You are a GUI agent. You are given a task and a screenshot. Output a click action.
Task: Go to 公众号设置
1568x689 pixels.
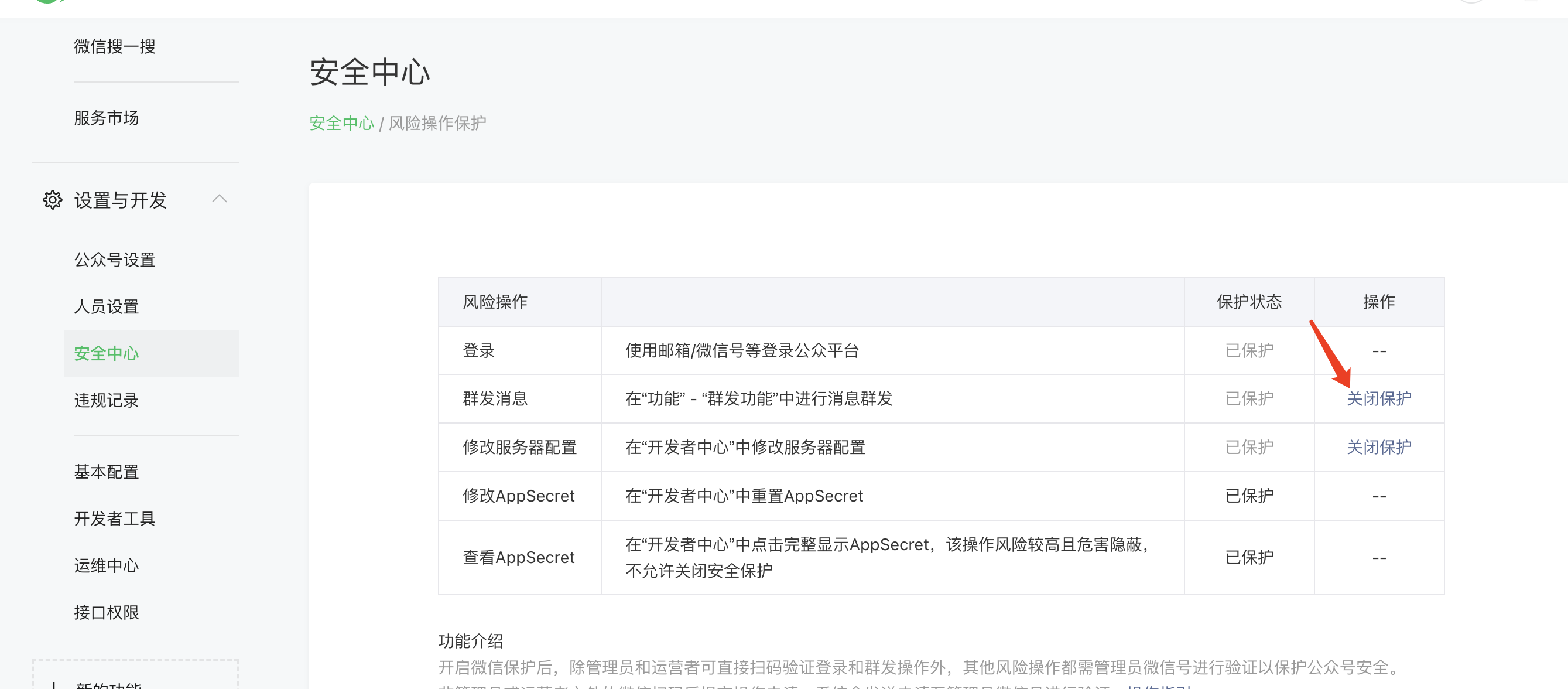coord(114,260)
